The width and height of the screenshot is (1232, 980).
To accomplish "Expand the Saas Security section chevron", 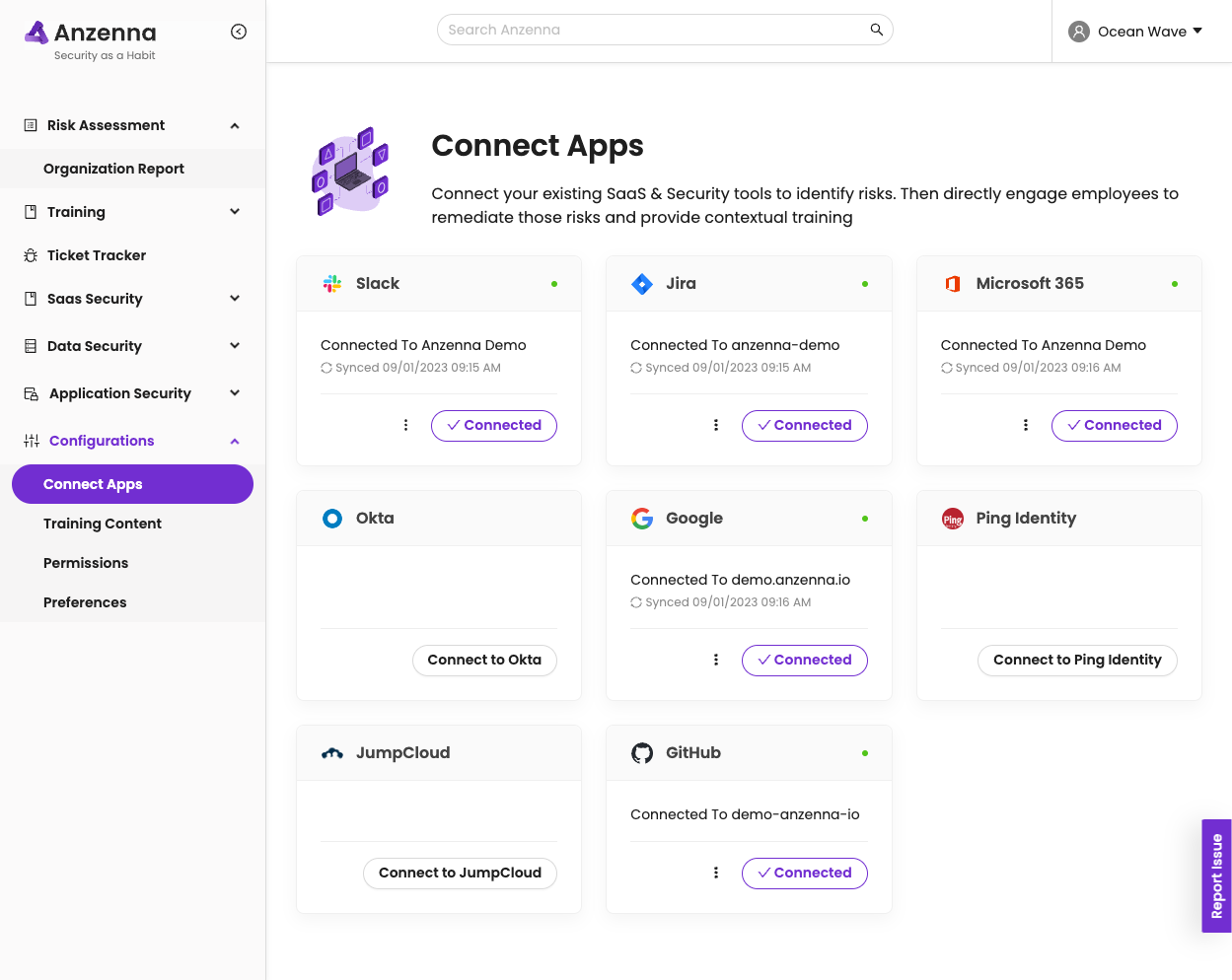I will pyautogui.click(x=235, y=299).
